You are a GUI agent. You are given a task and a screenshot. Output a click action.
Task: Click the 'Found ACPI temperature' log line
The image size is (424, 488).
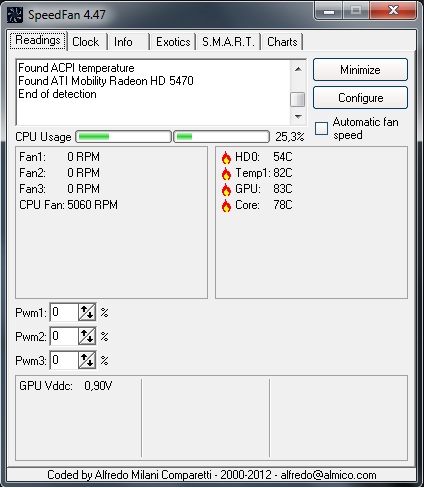coord(76,68)
